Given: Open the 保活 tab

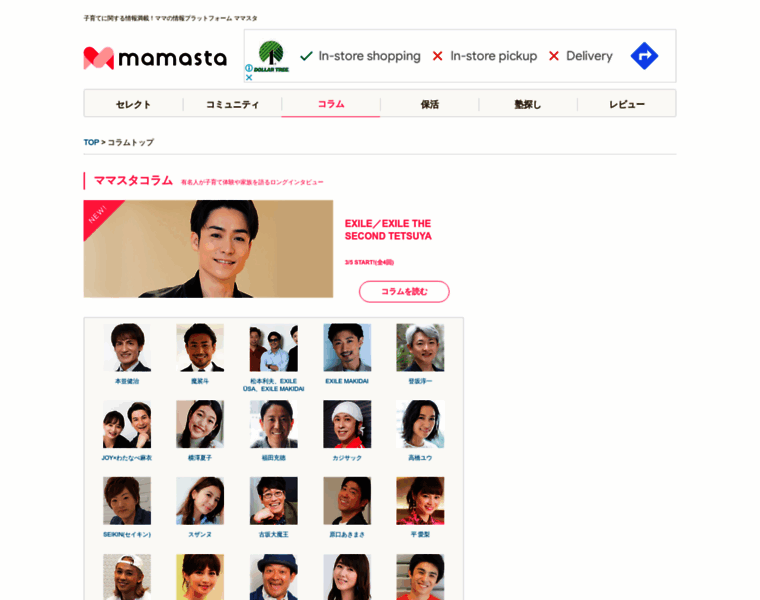Looking at the screenshot, I should 429,104.
